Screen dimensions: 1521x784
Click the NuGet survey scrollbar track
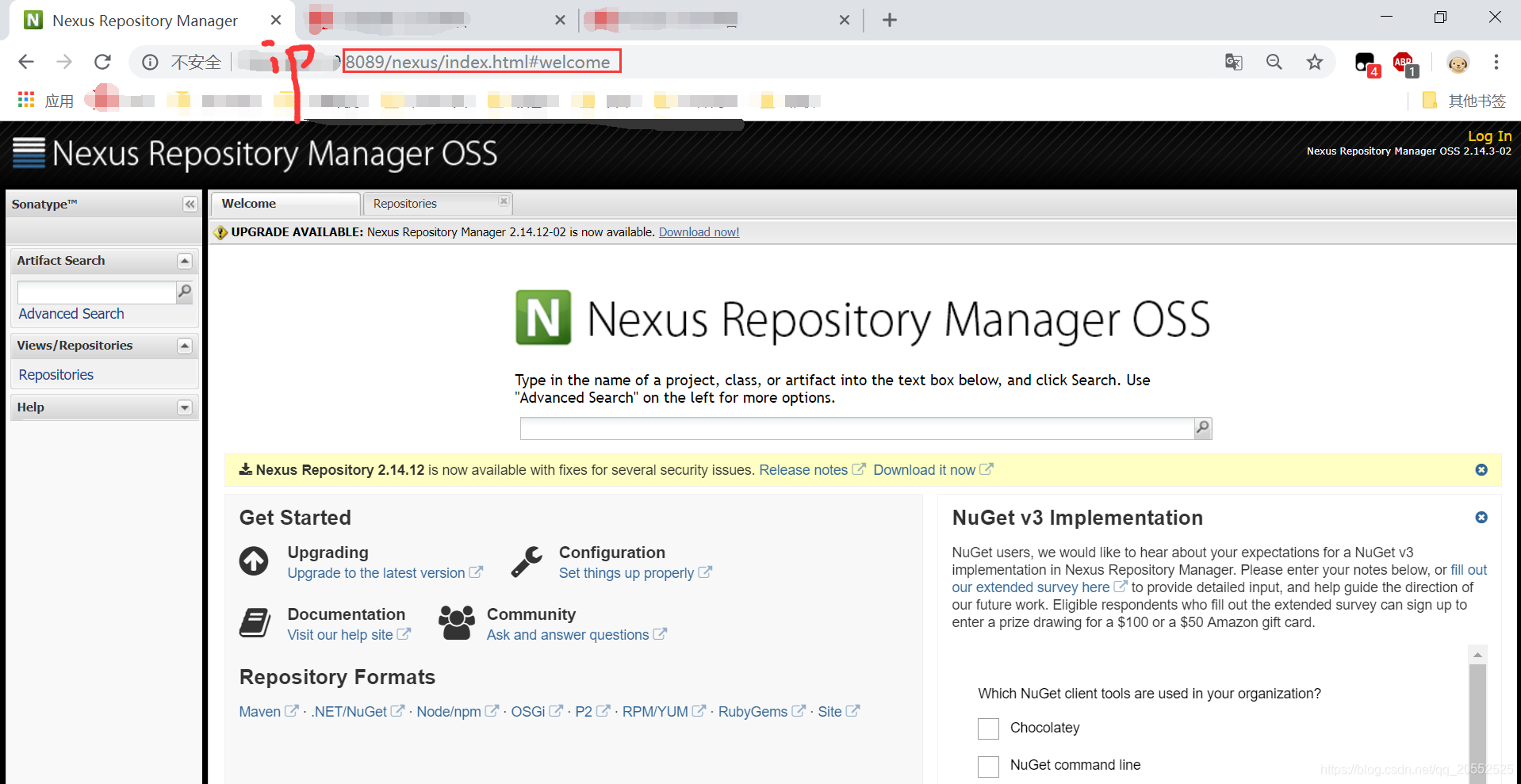[x=1477, y=723]
